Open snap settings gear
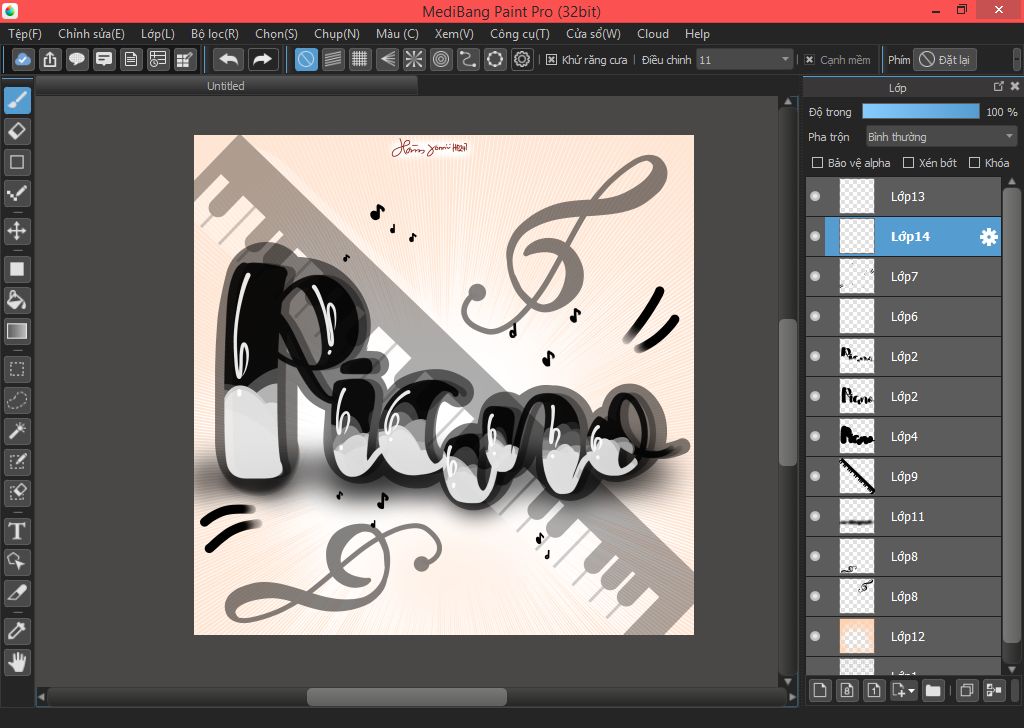This screenshot has width=1024, height=728. pyautogui.click(x=522, y=59)
